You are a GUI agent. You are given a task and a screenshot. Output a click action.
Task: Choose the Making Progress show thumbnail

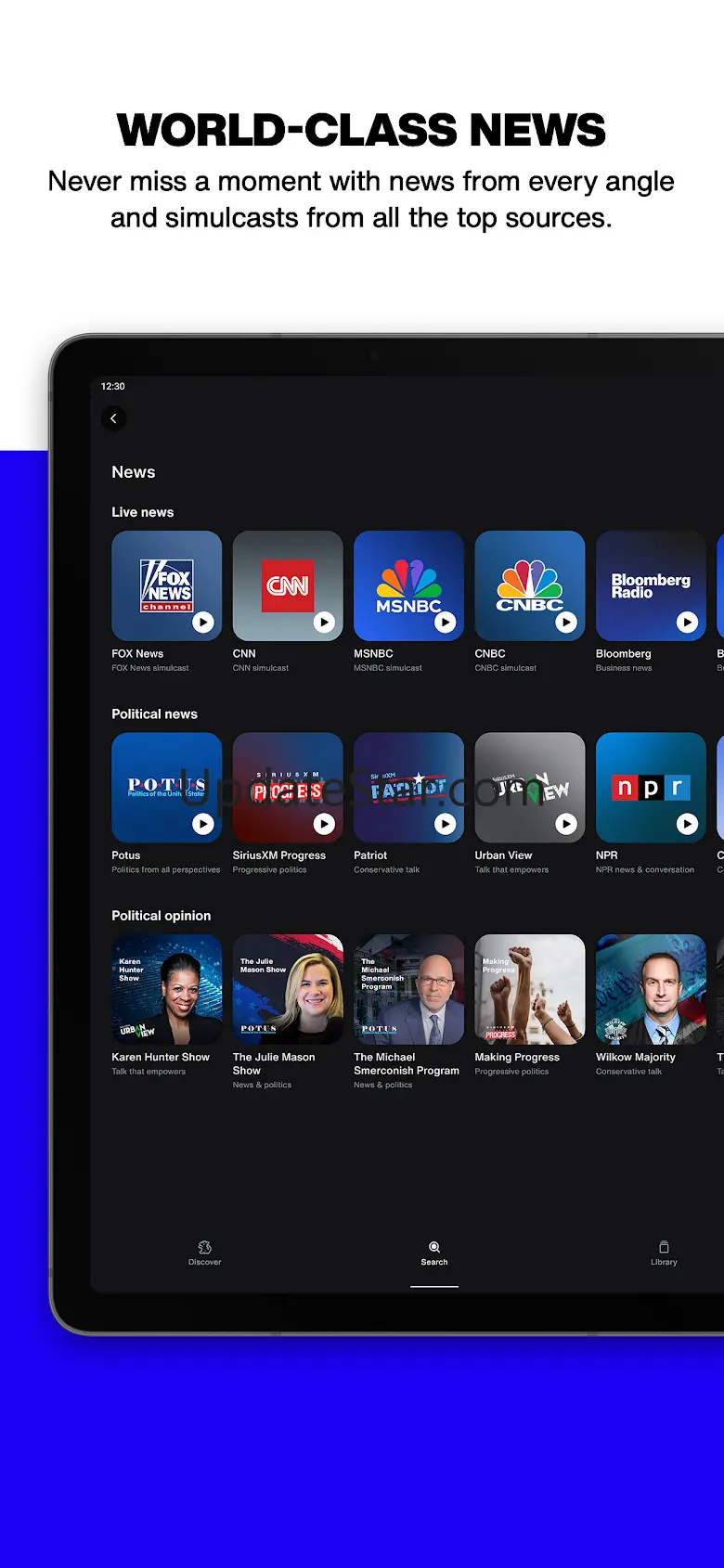530,989
